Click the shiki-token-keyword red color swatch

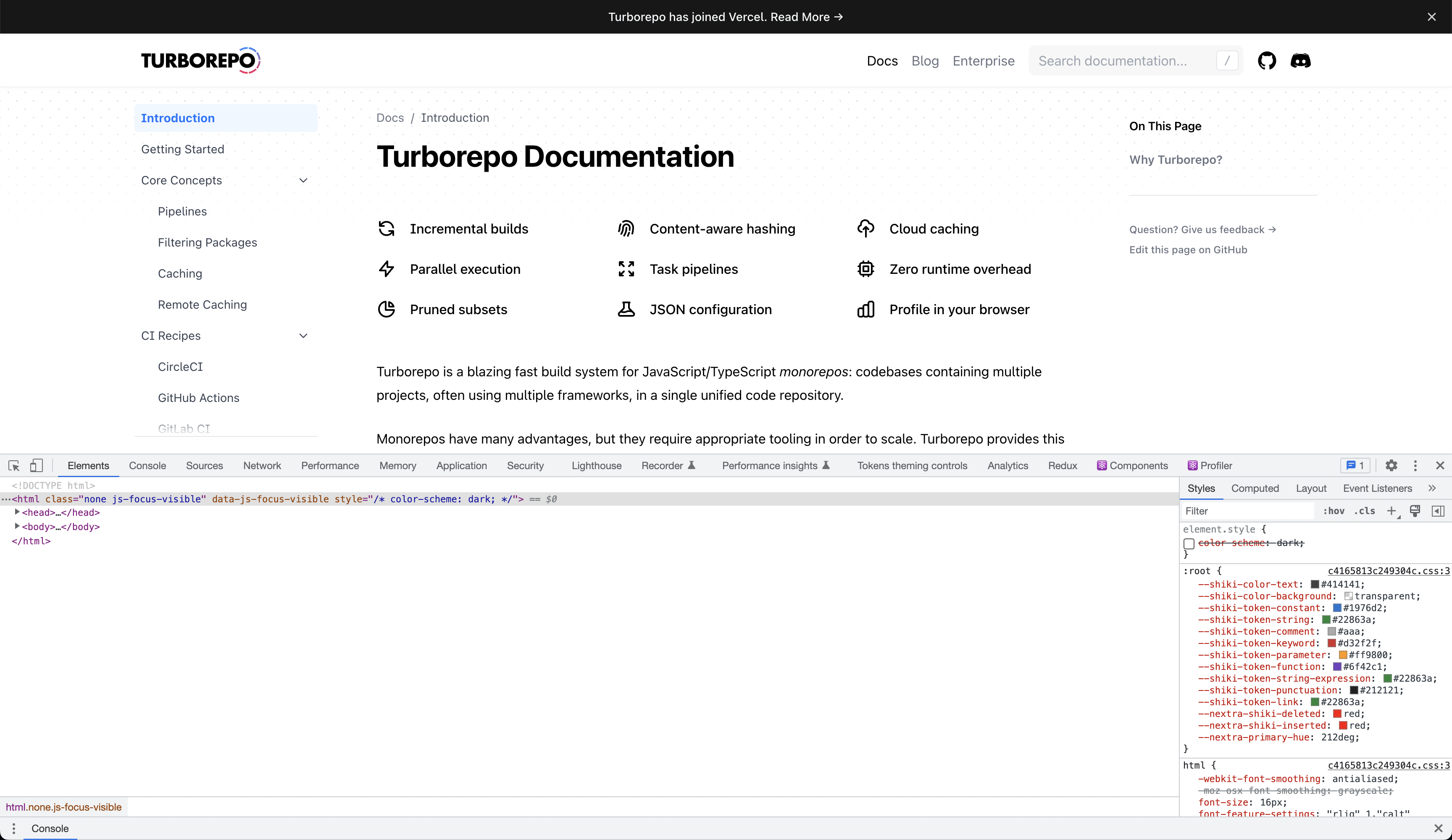pos(1331,643)
